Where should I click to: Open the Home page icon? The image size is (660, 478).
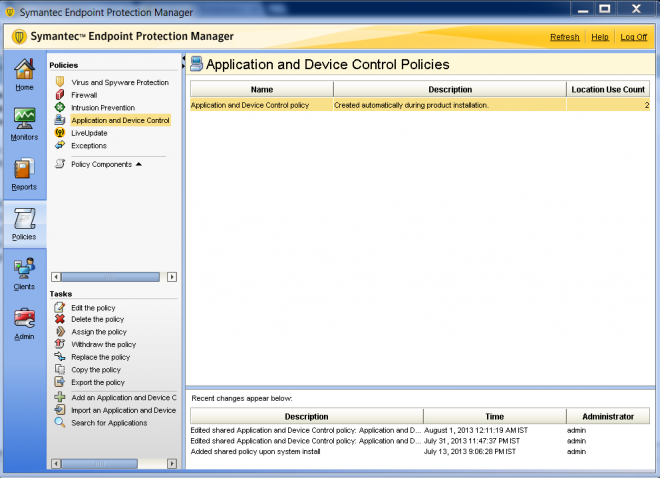click(24, 69)
